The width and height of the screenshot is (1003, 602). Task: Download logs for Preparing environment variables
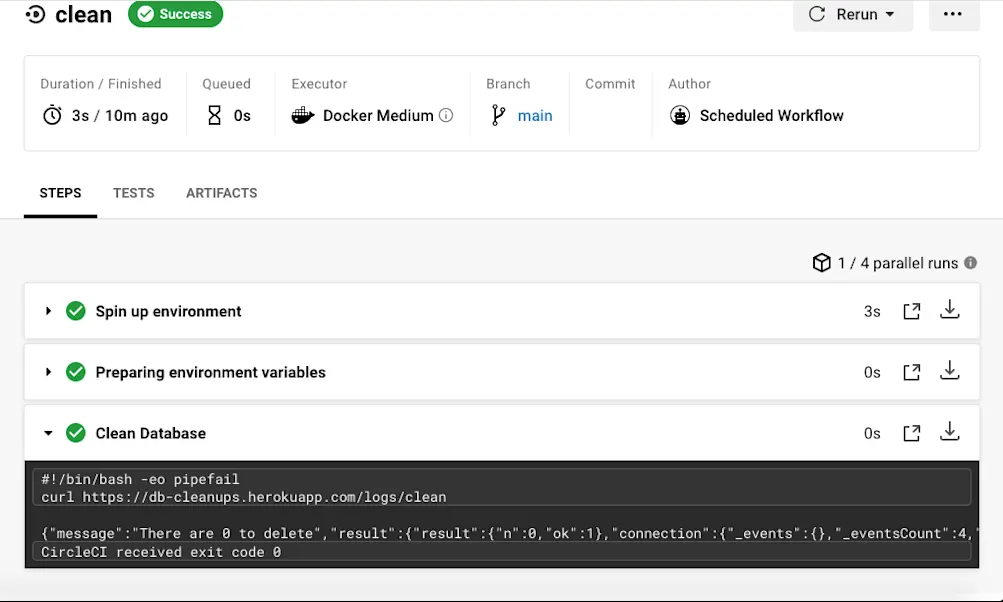tap(949, 371)
